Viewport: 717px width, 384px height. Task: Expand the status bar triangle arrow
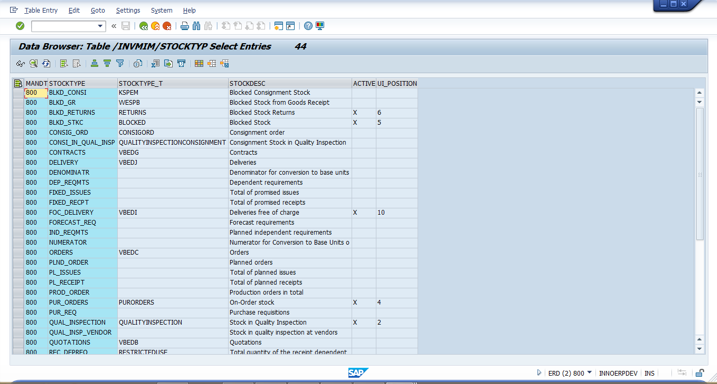click(x=539, y=373)
